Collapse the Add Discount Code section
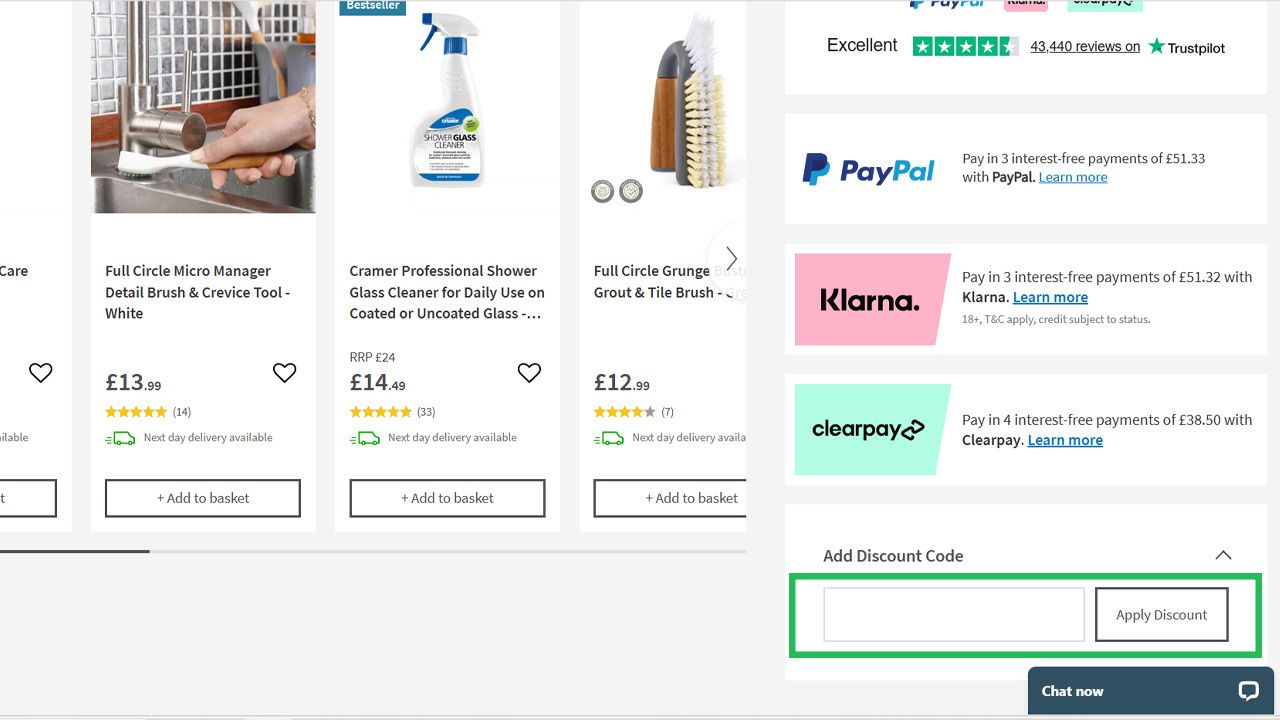This screenshot has width=1280, height=720. click(x=1223, y=555)
